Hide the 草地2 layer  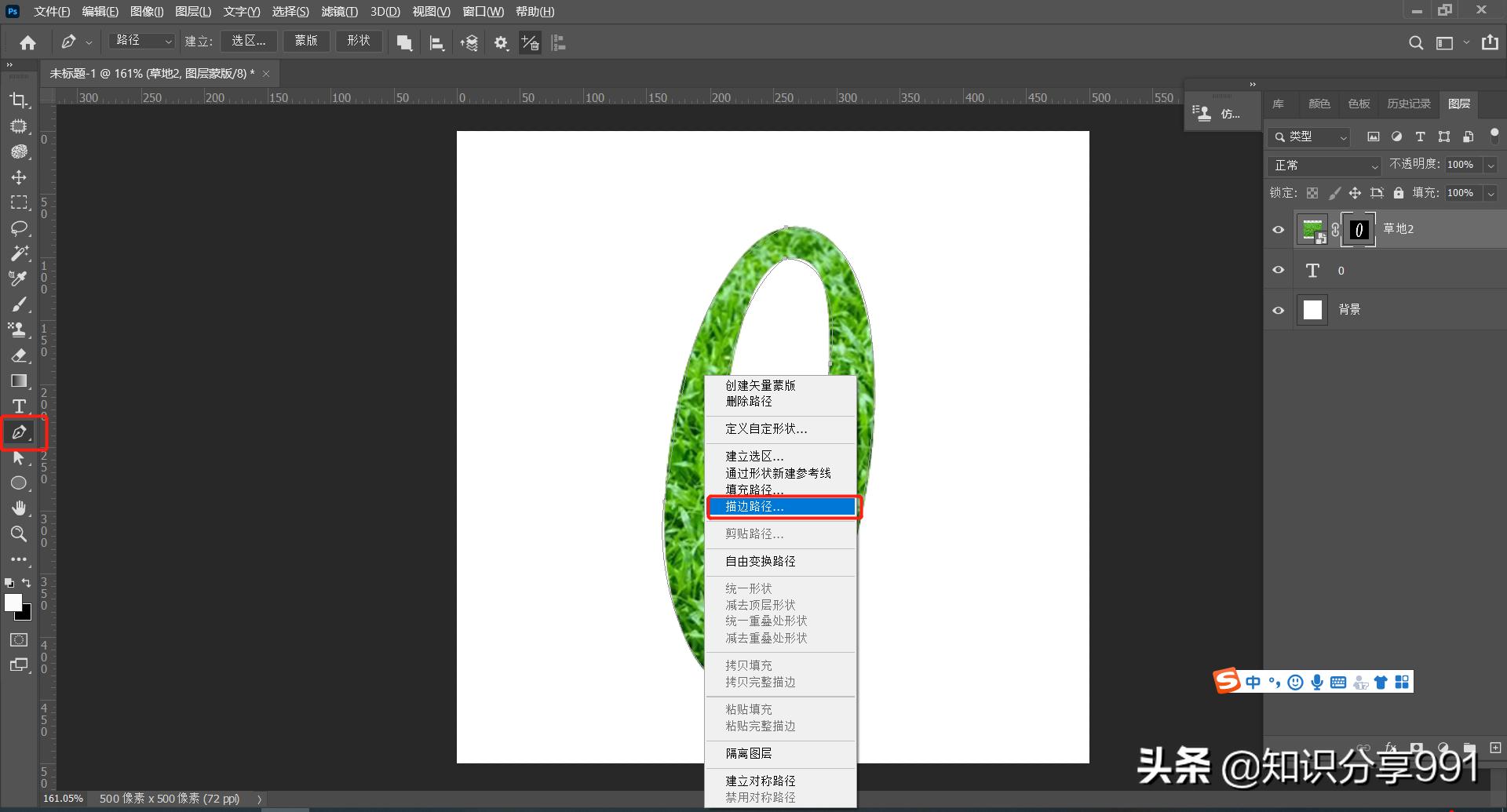tap(1278, 229)
